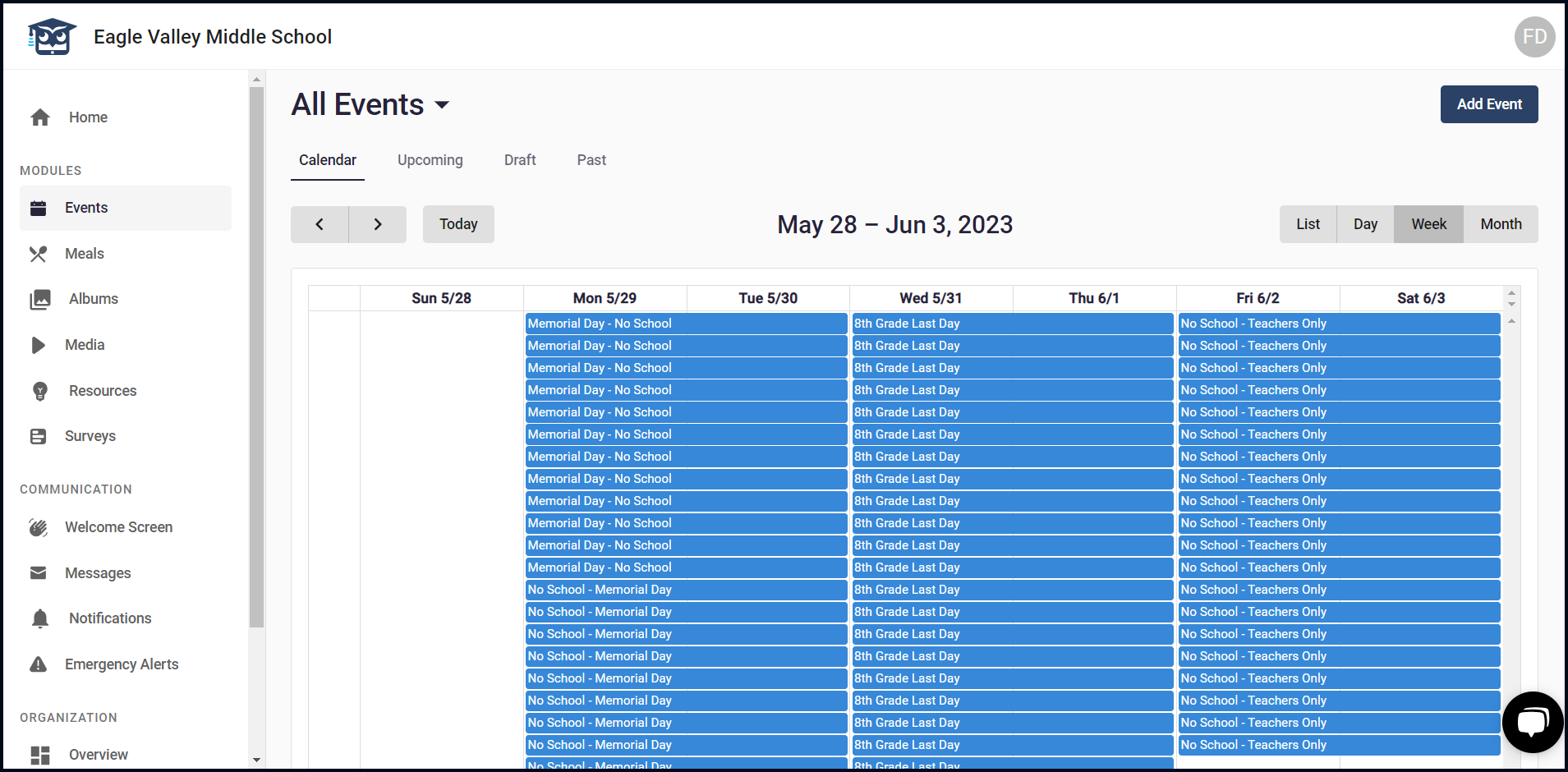Screen dimensions: 1568x772
Task: Open the first No School - Teachers Only event
Action: (1340, 324)
